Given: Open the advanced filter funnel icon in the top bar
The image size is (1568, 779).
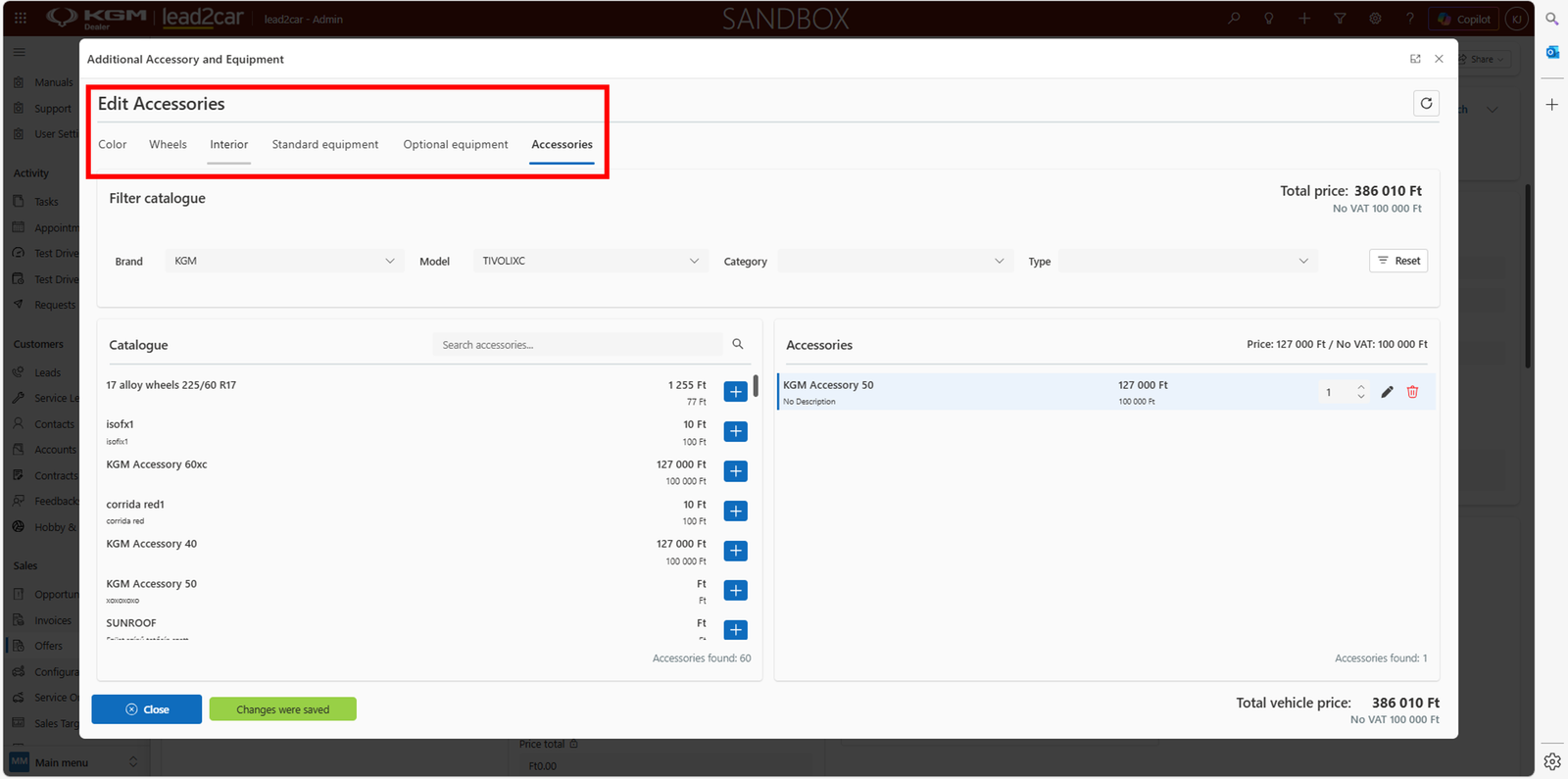Looking at the screenshot, I should pyautogui.click(x=1340, y=19).
